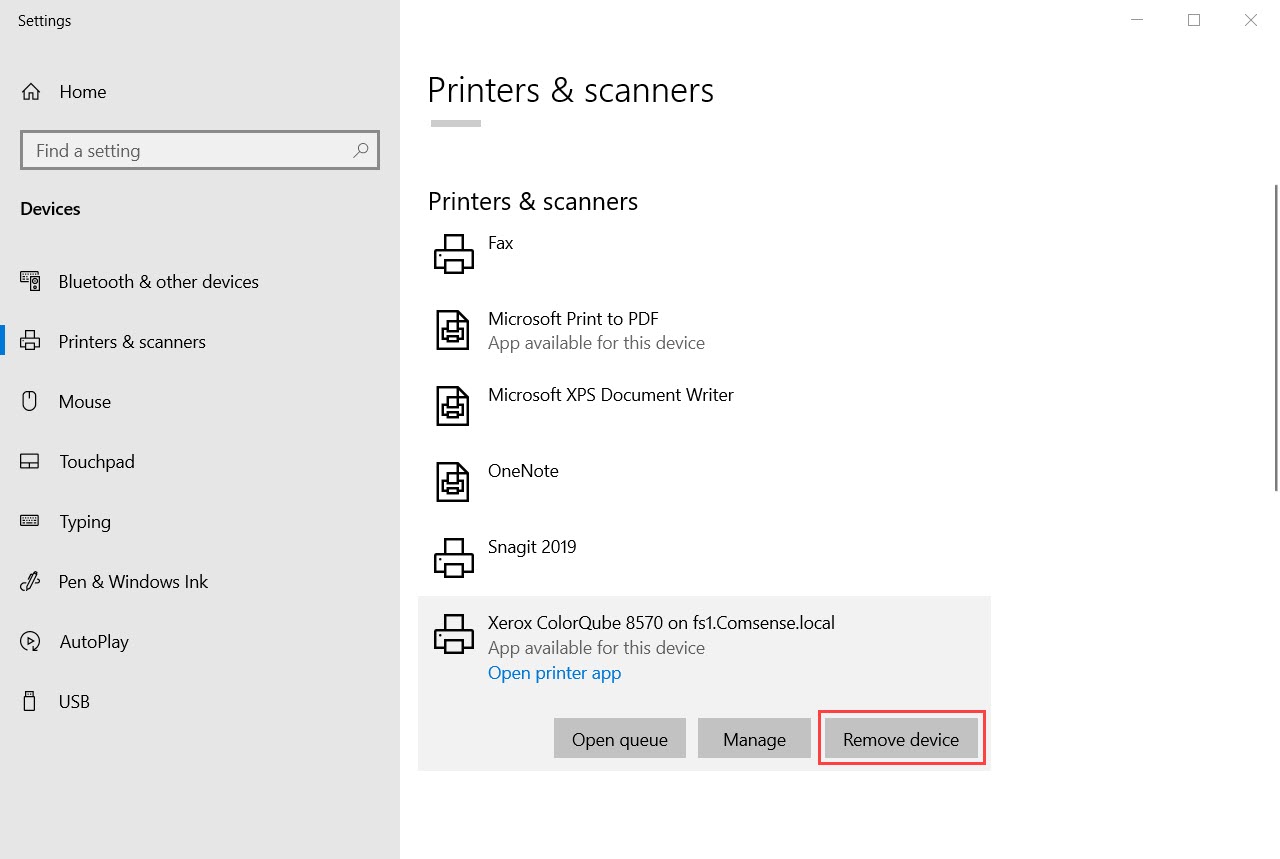Screen dimensions: 1280x859
Task: Maximize the Settings window
Action: [1194, 20]
